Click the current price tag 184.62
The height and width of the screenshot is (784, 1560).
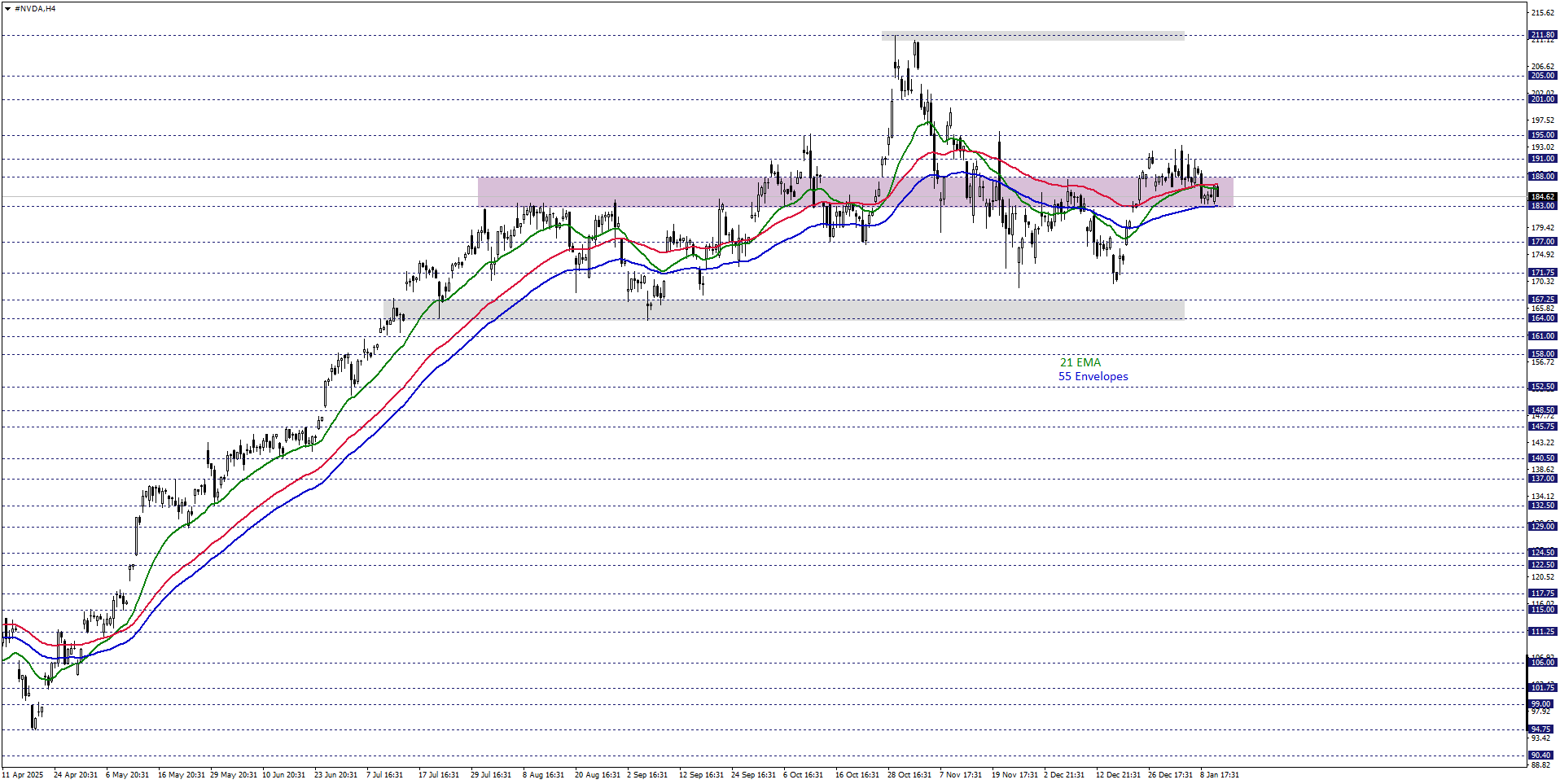[1542, 197]
